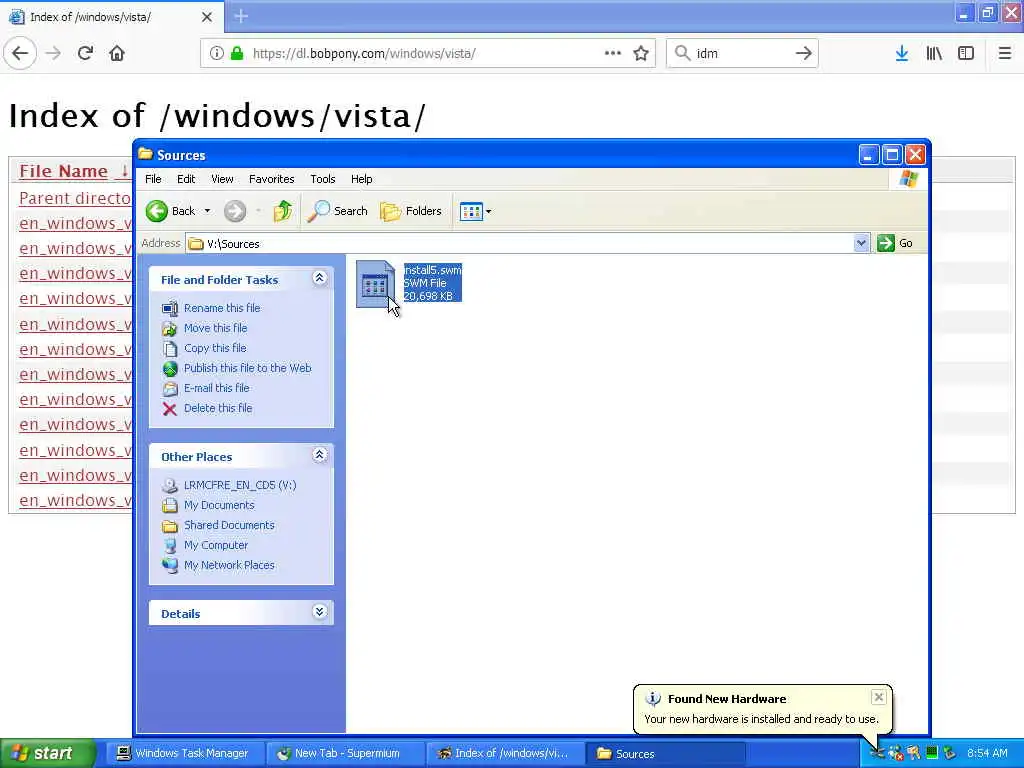Image resolution: width=1024 pixels, height=768 pixels.
Task: Open the browser Library icon
Action: 935,53
